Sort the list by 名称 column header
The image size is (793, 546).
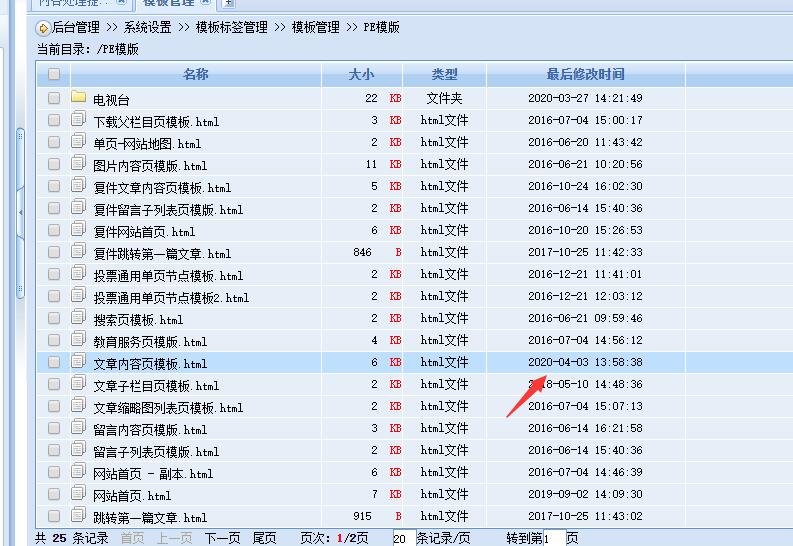tap(196, 74)
